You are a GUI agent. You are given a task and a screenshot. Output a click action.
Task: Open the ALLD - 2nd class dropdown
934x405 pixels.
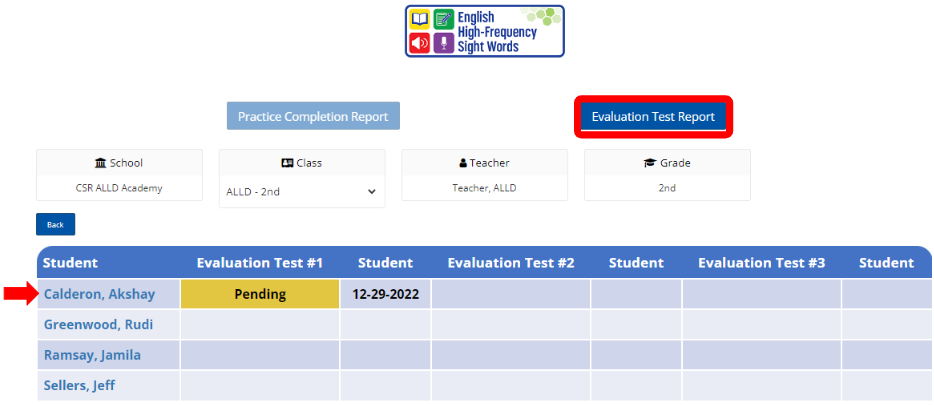pyautogui.click(x=301, y=191)
